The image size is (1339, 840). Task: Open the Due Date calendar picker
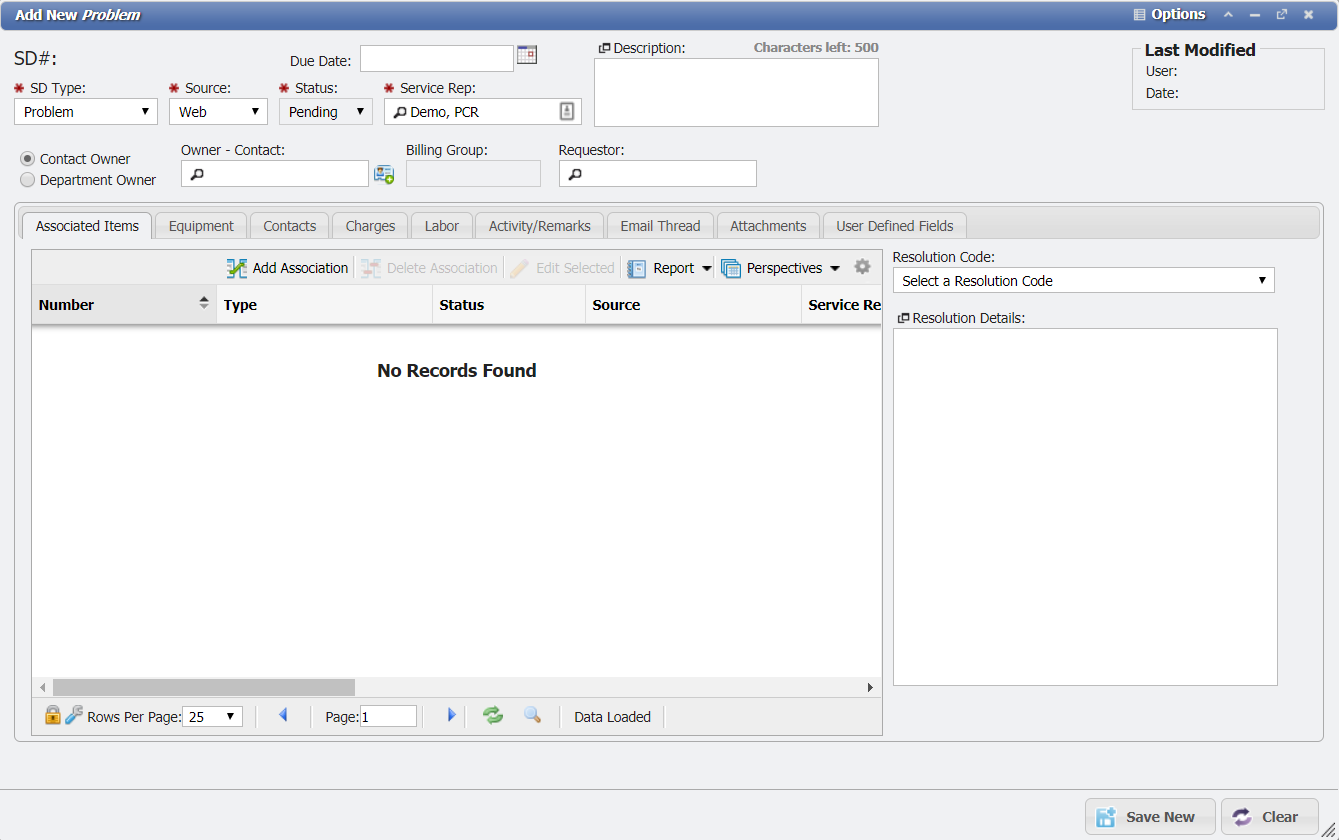tap(527, 55)
